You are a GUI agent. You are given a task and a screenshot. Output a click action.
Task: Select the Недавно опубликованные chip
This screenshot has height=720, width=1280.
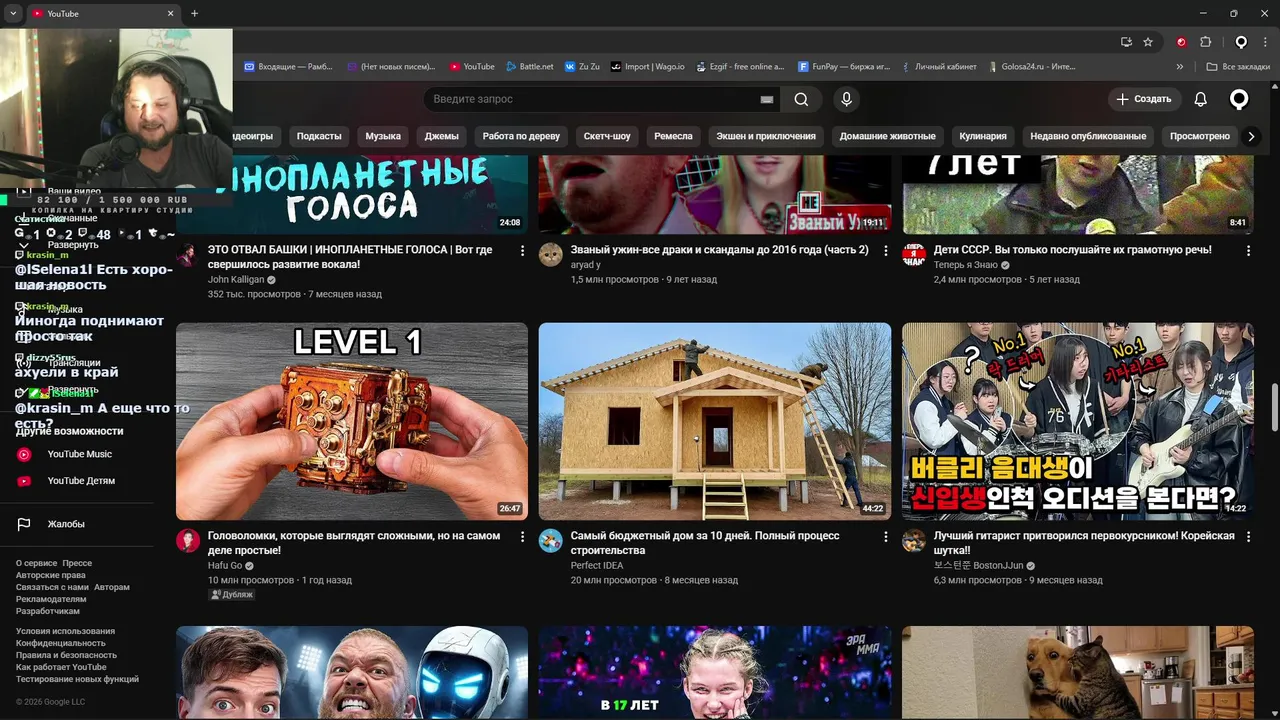click(x=1088, y=136)
